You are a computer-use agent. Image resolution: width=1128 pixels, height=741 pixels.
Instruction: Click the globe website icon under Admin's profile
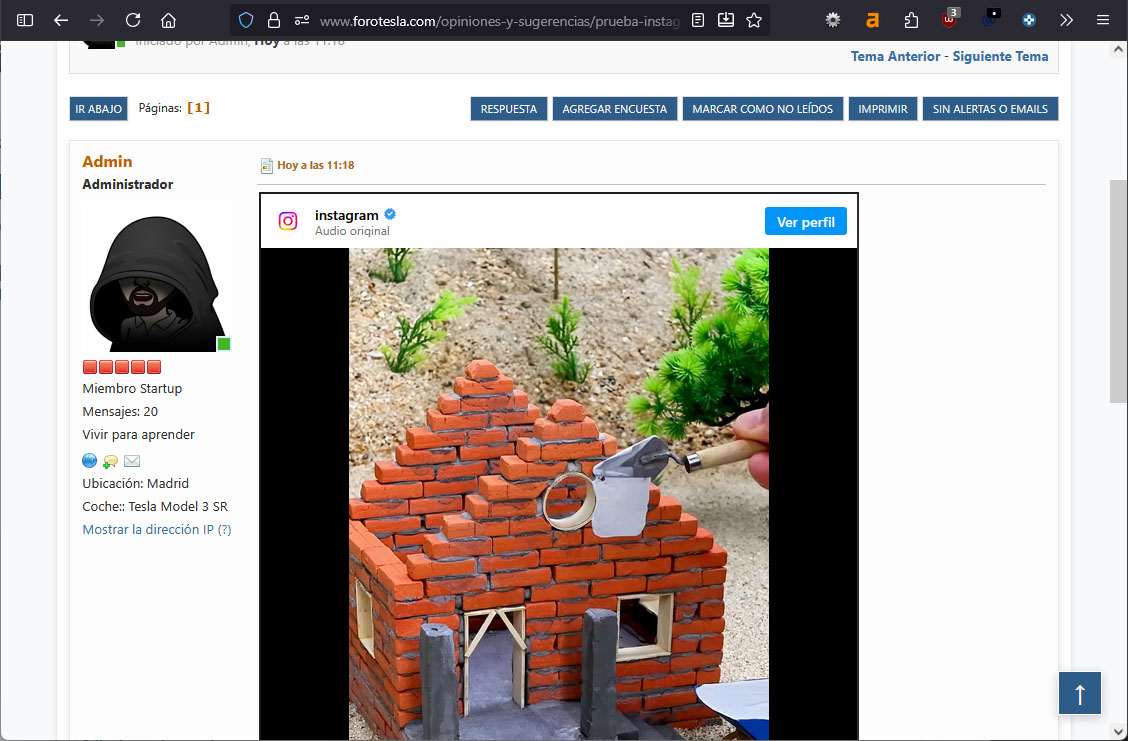89,461
